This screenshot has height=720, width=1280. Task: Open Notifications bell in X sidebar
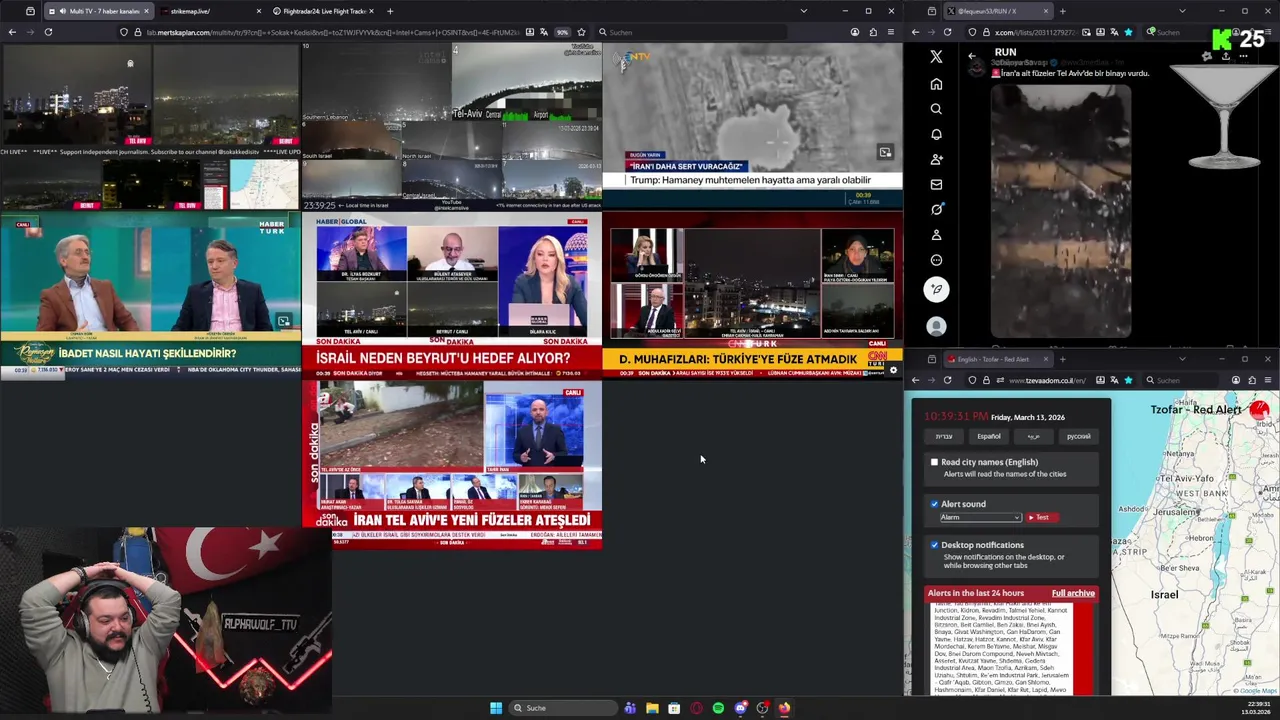click(x=936, y=134)
